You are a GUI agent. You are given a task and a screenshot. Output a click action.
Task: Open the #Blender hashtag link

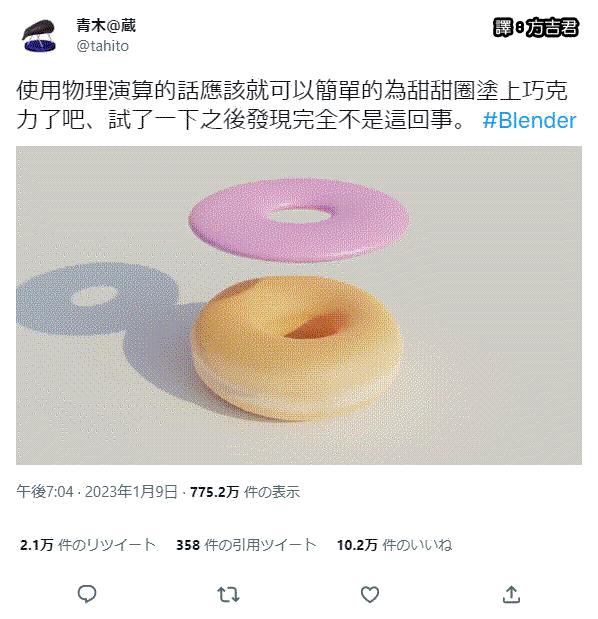pyautogui.click(x=529, y=120)
